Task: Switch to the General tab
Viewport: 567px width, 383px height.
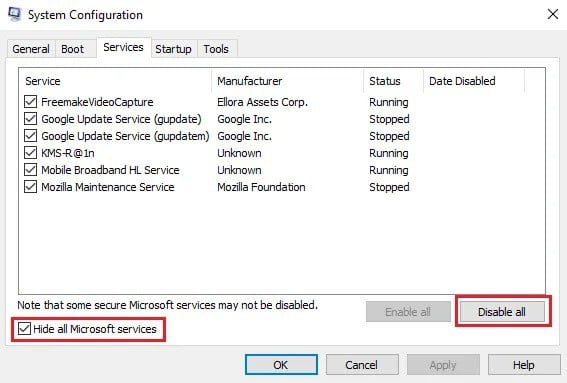Action: point(31,49)
